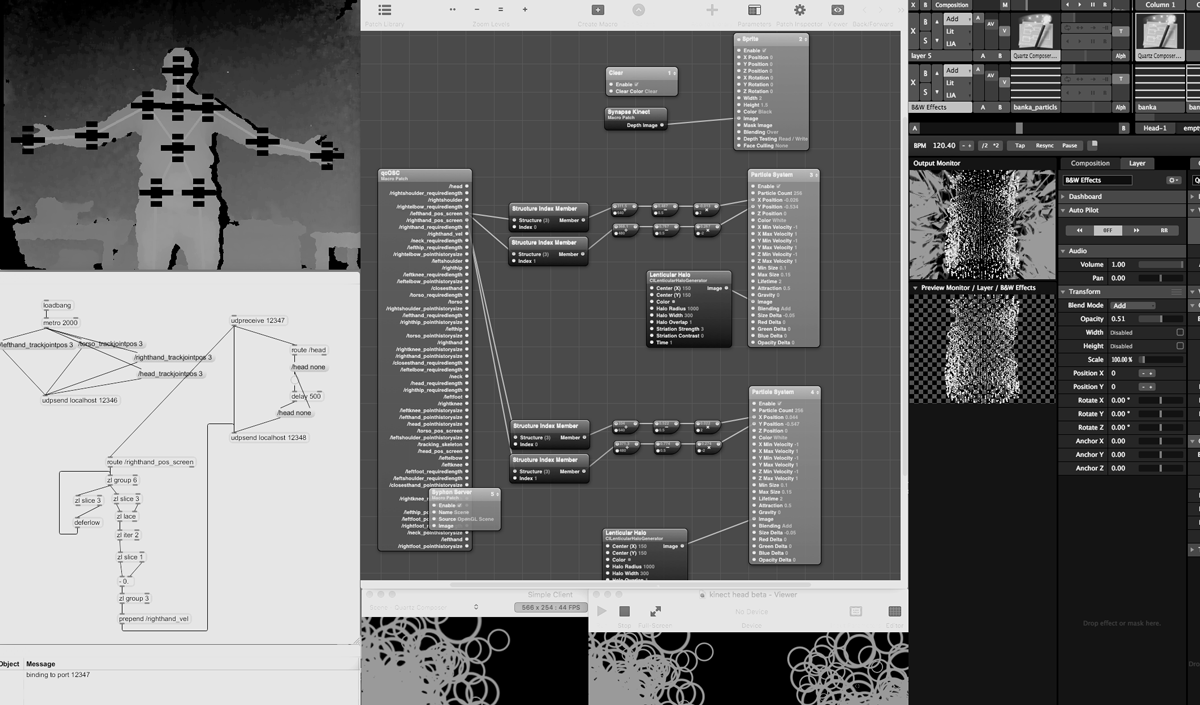The width and height of the screenshot is (1200, 705).
Task: Solo layer 5 with its S button
Action: point(925,40)
